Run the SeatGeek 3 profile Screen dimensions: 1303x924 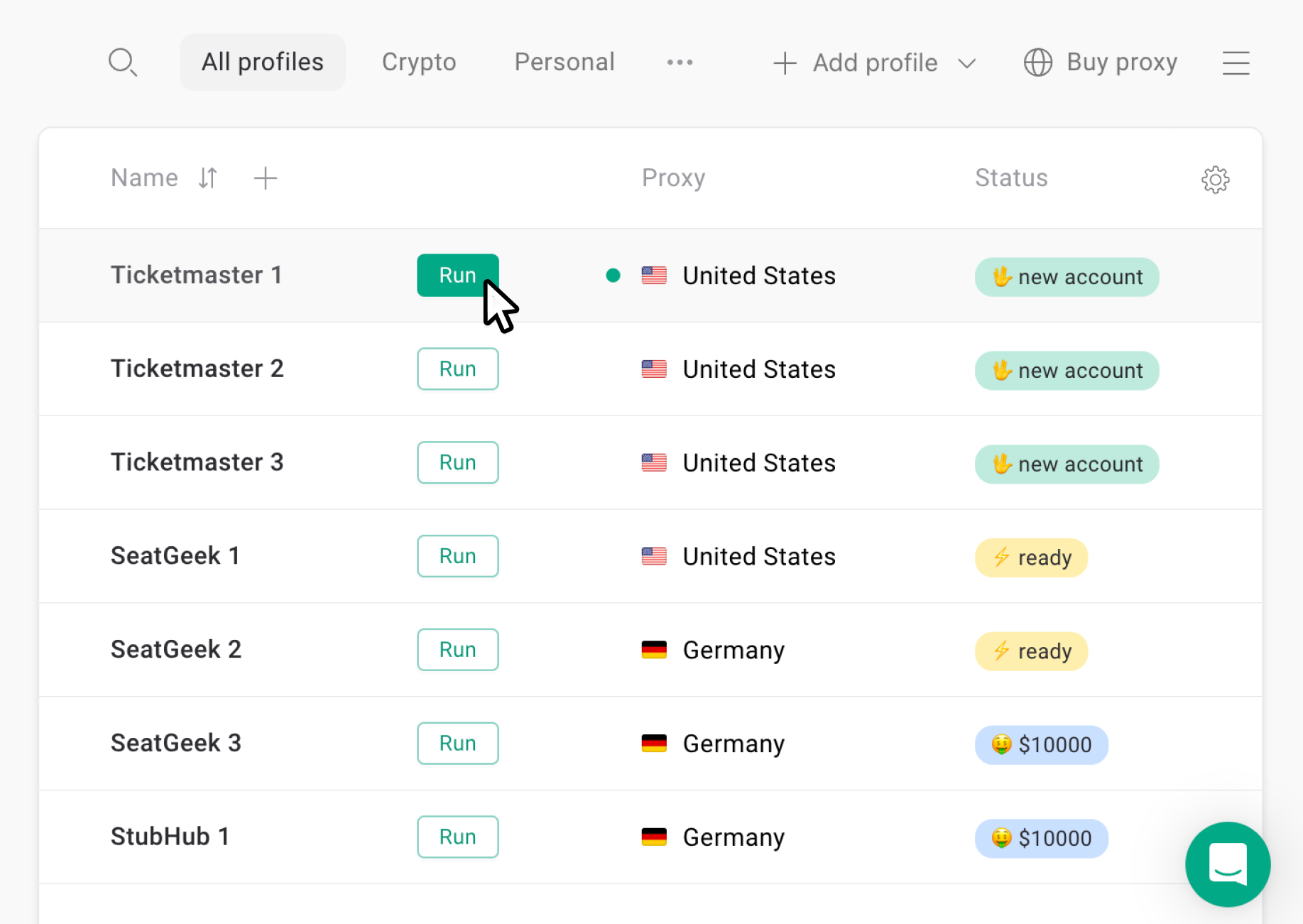pos(458,743)
